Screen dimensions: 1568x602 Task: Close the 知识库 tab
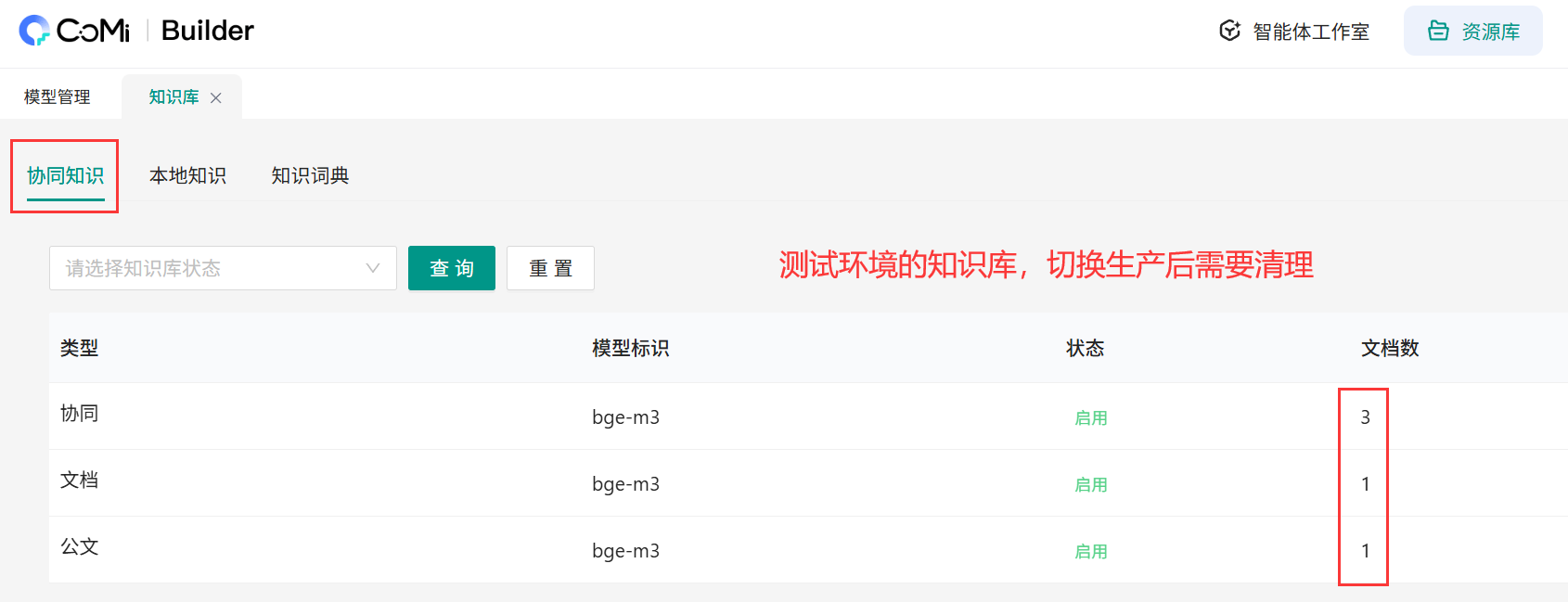pos(216,97)
